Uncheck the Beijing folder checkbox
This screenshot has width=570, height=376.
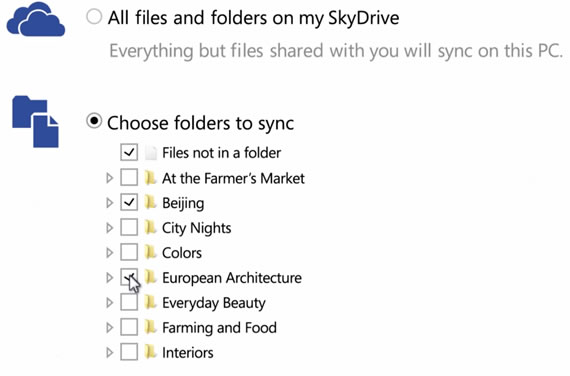(129, 202)
